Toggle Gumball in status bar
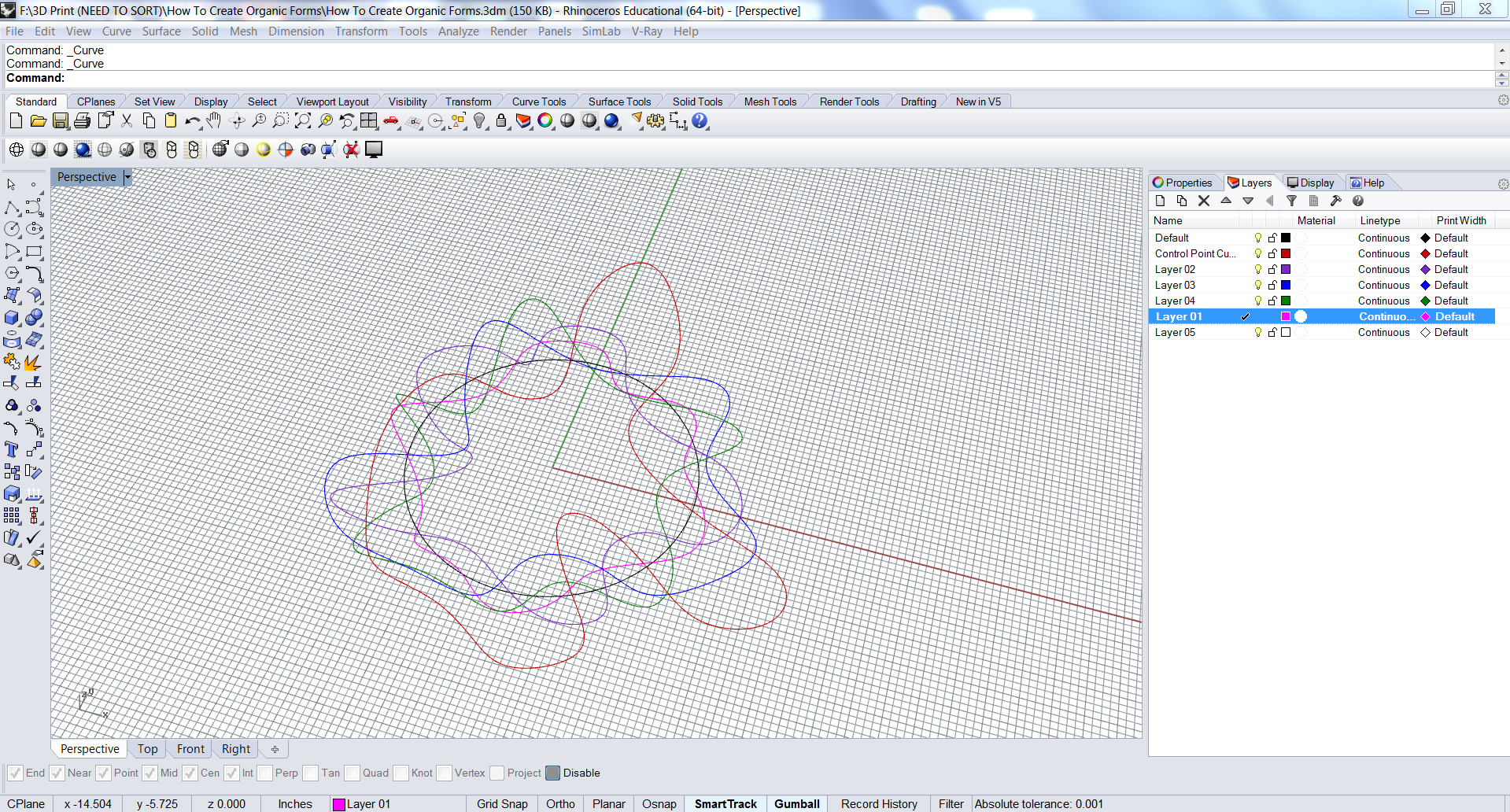 coord(797,803)
